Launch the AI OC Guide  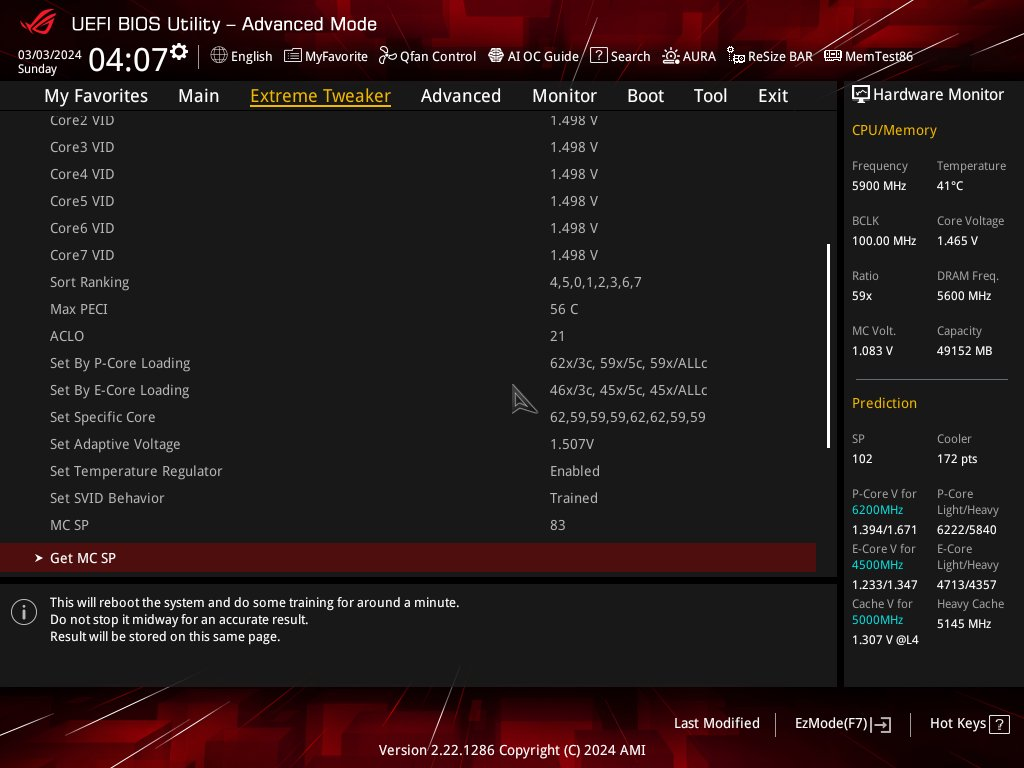pos(533,56)
